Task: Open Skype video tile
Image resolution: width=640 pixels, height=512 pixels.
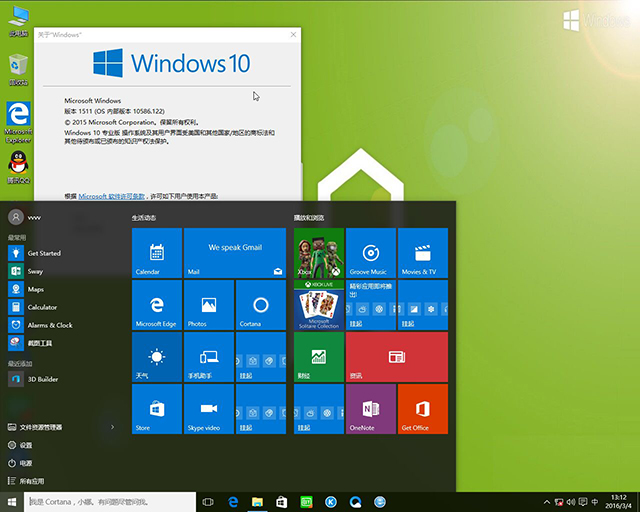Action: [209, 409]
